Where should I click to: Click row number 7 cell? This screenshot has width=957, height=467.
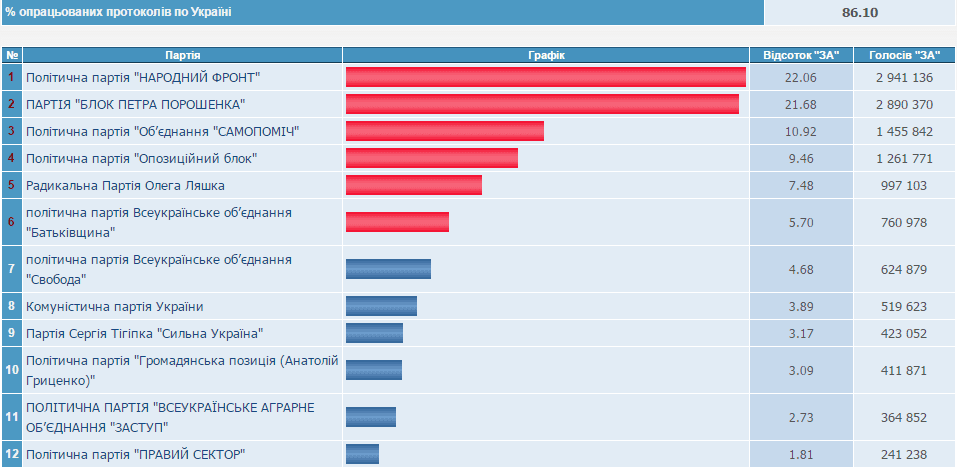12,269
